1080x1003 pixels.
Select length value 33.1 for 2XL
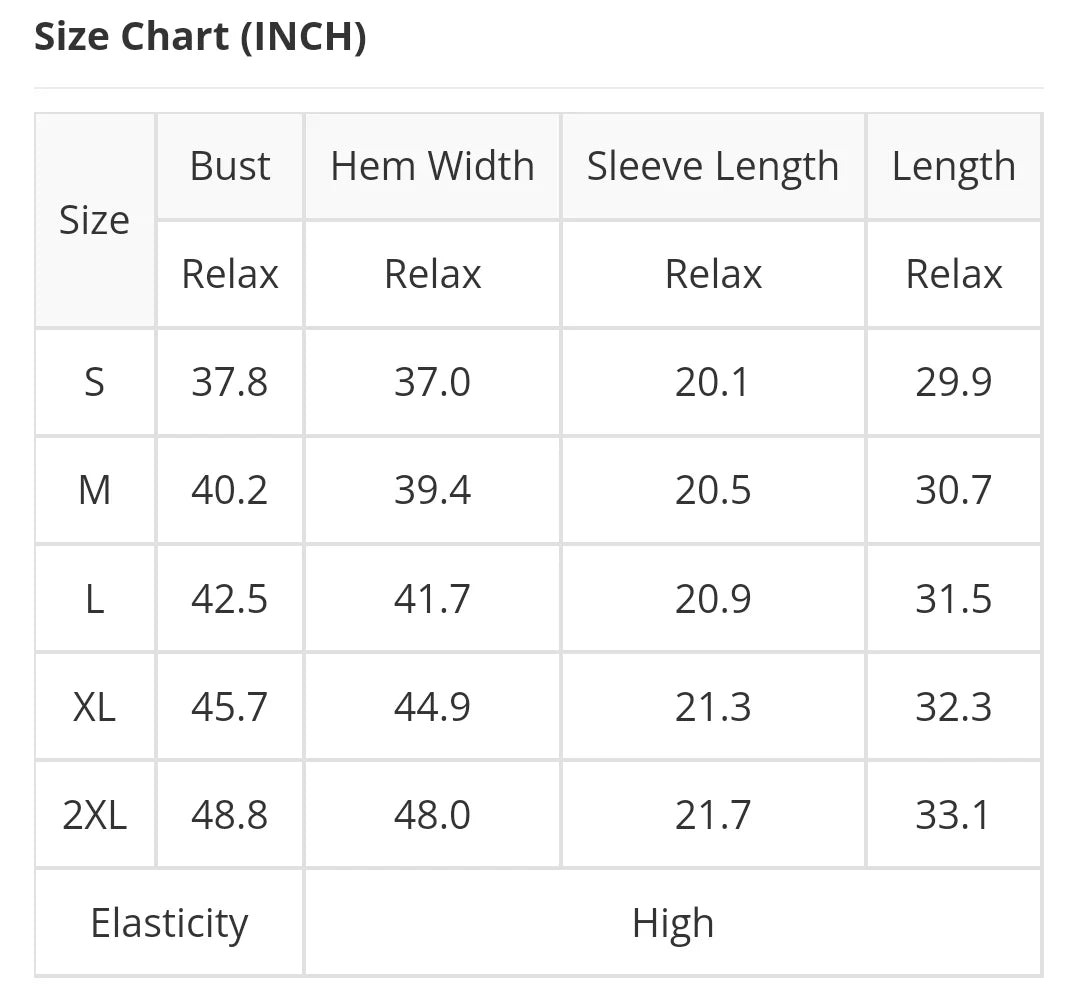coord(954,815)
